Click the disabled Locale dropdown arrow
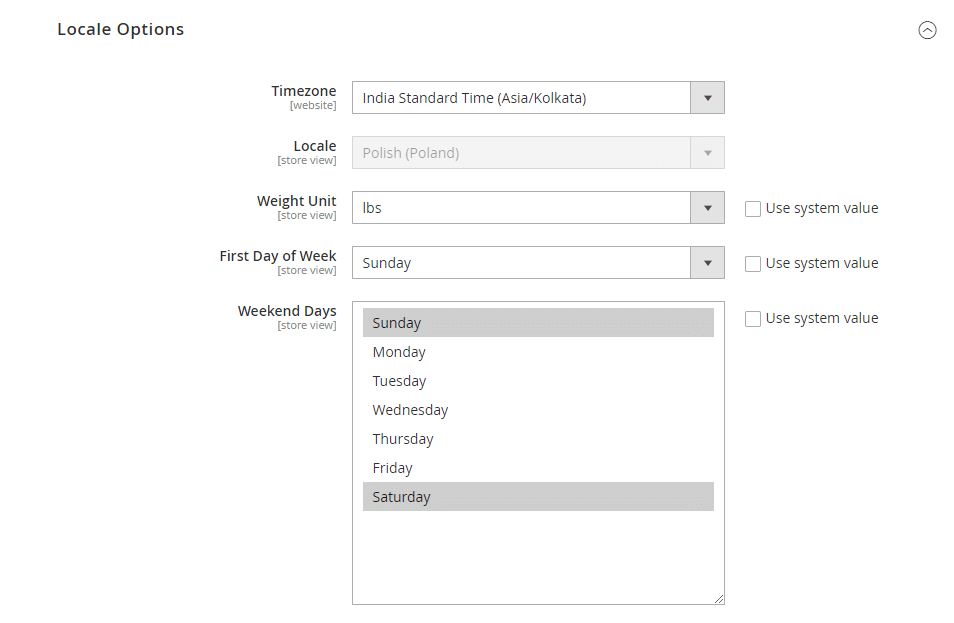Screen dimensions: 954x623 click(x=707, y=153)
